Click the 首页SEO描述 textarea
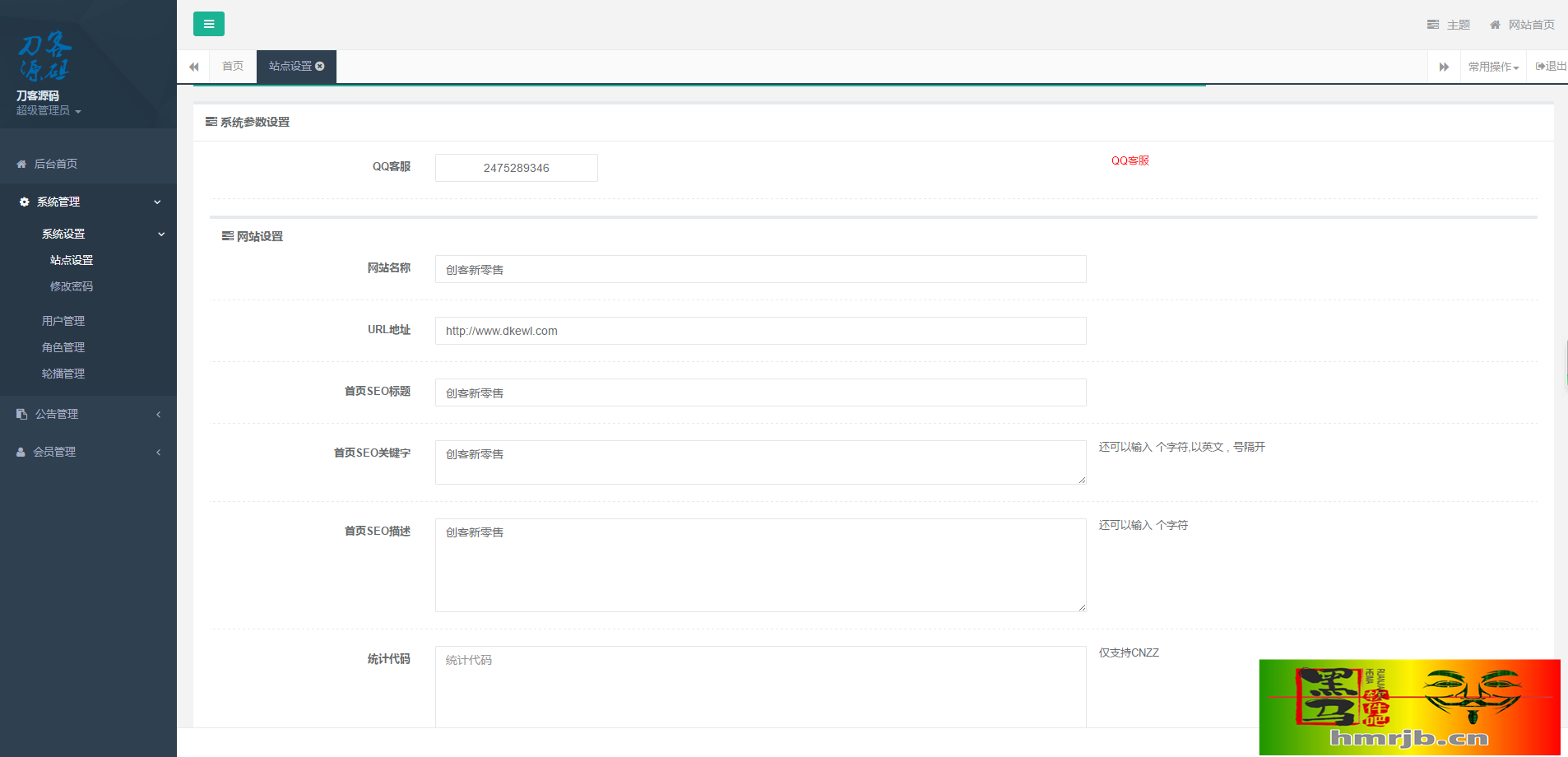1568x757 pixels. pyautogui.click(x=761, y=565)
